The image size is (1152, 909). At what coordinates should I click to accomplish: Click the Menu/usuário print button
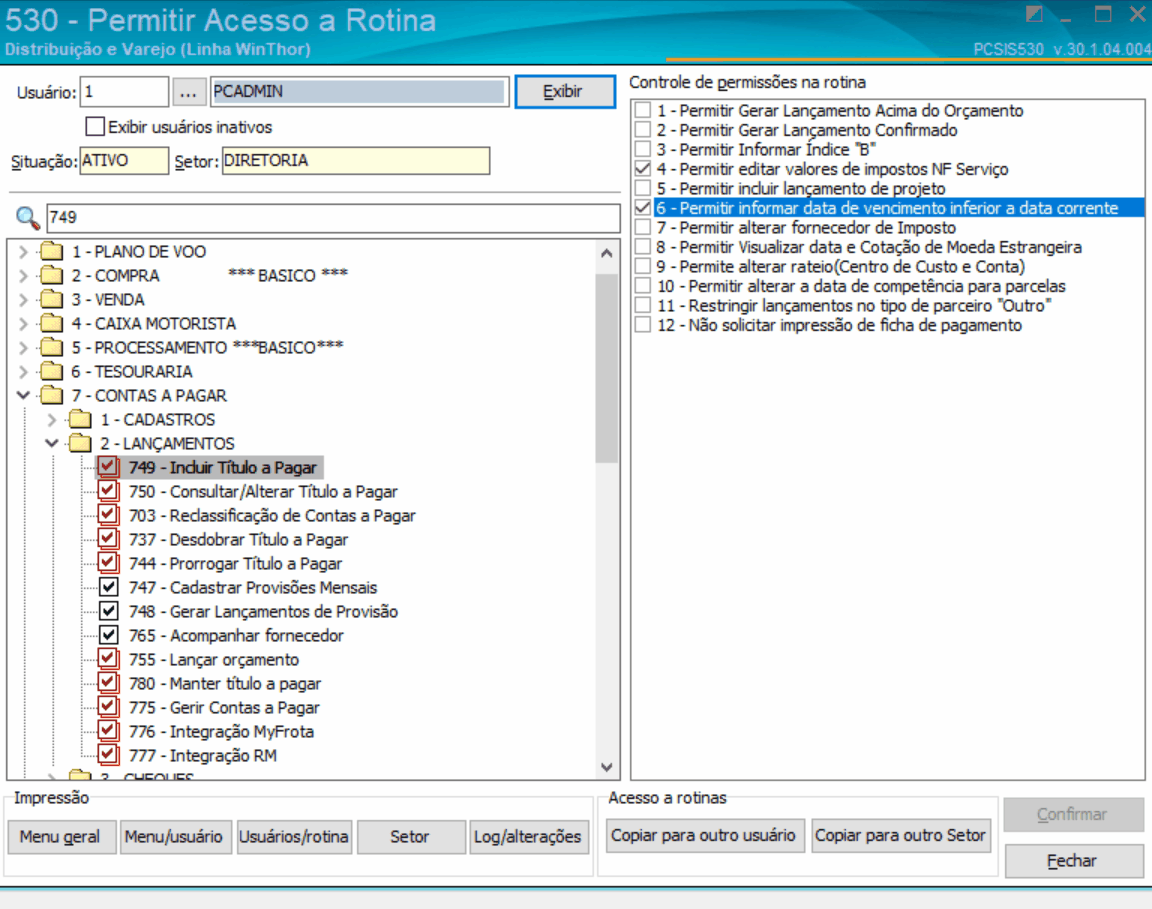[175, 836]
